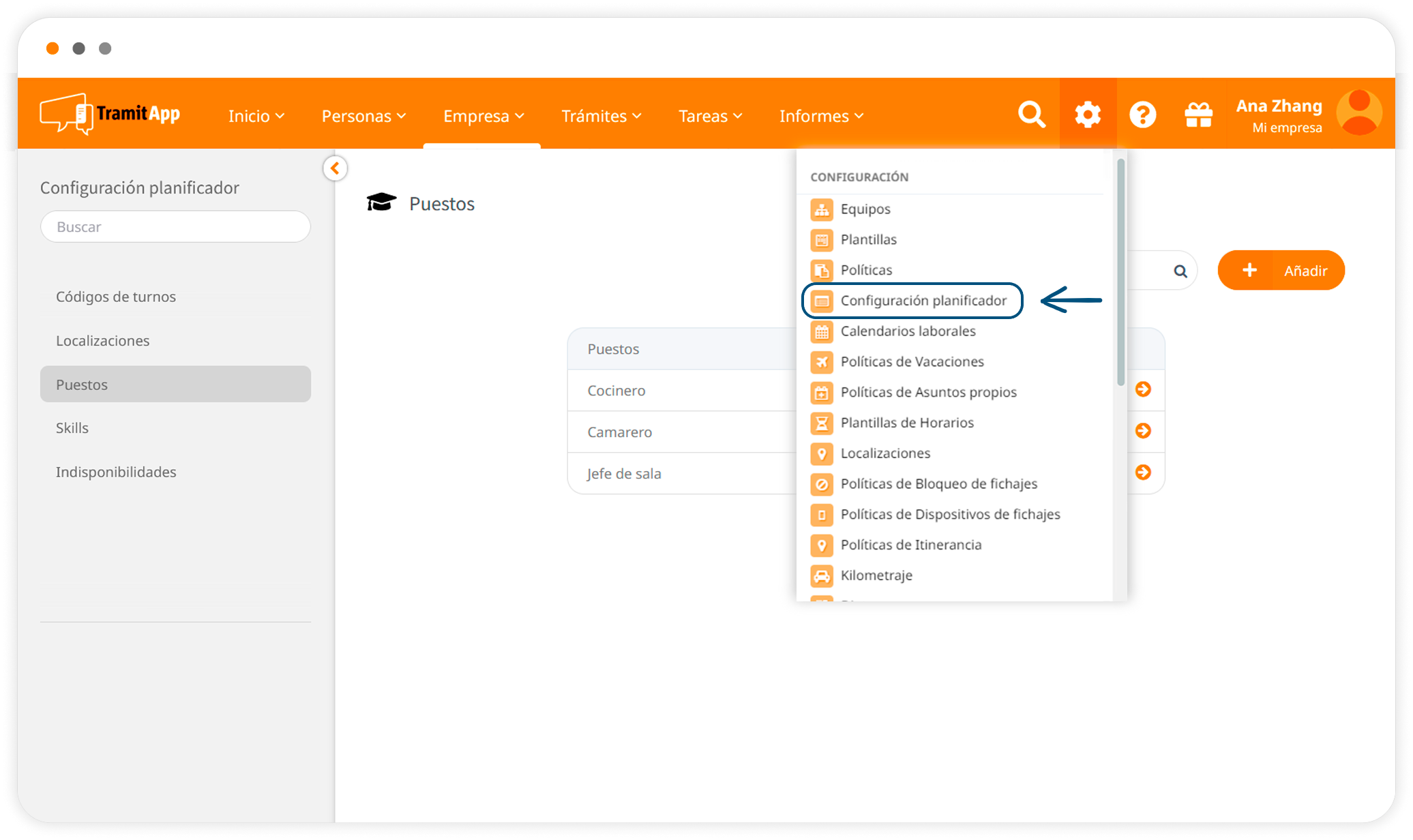Select Calendarios laborales from configuration menu

908,331
